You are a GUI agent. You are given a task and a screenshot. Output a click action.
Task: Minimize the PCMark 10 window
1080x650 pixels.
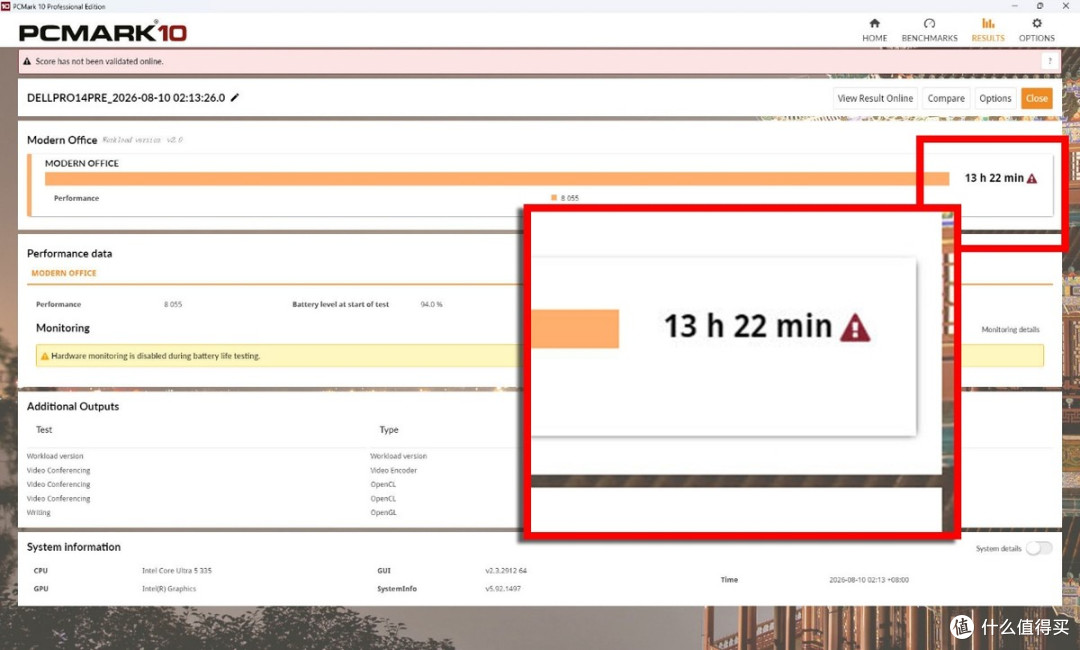pos(1015,6)
